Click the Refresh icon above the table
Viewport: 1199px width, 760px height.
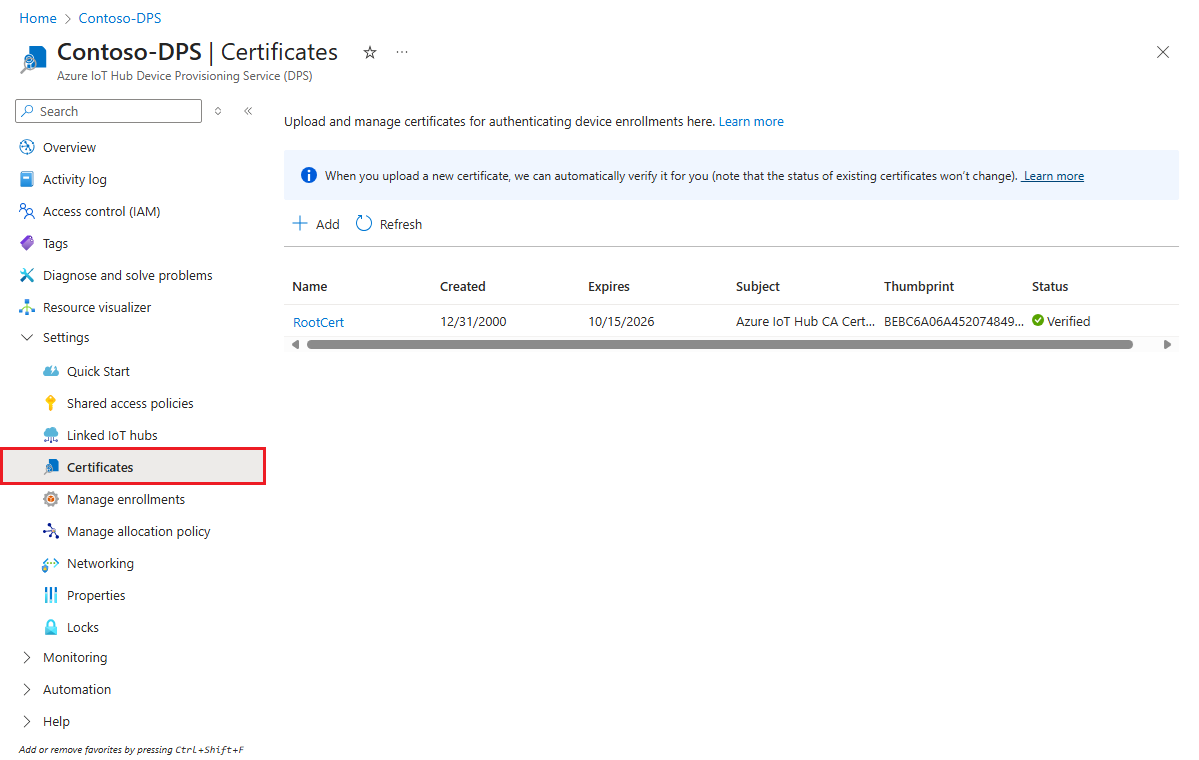coord(362,223)
